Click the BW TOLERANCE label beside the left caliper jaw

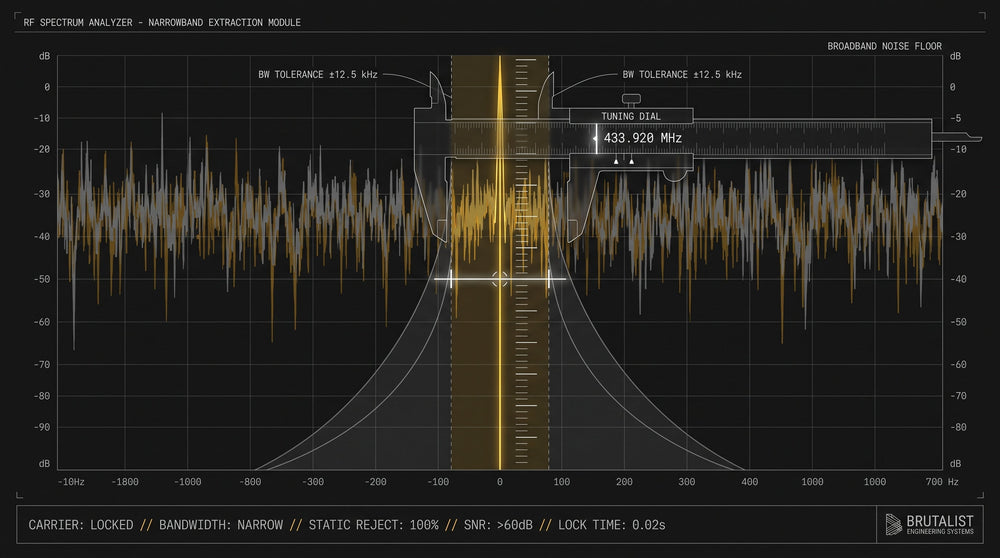point(318,75)
